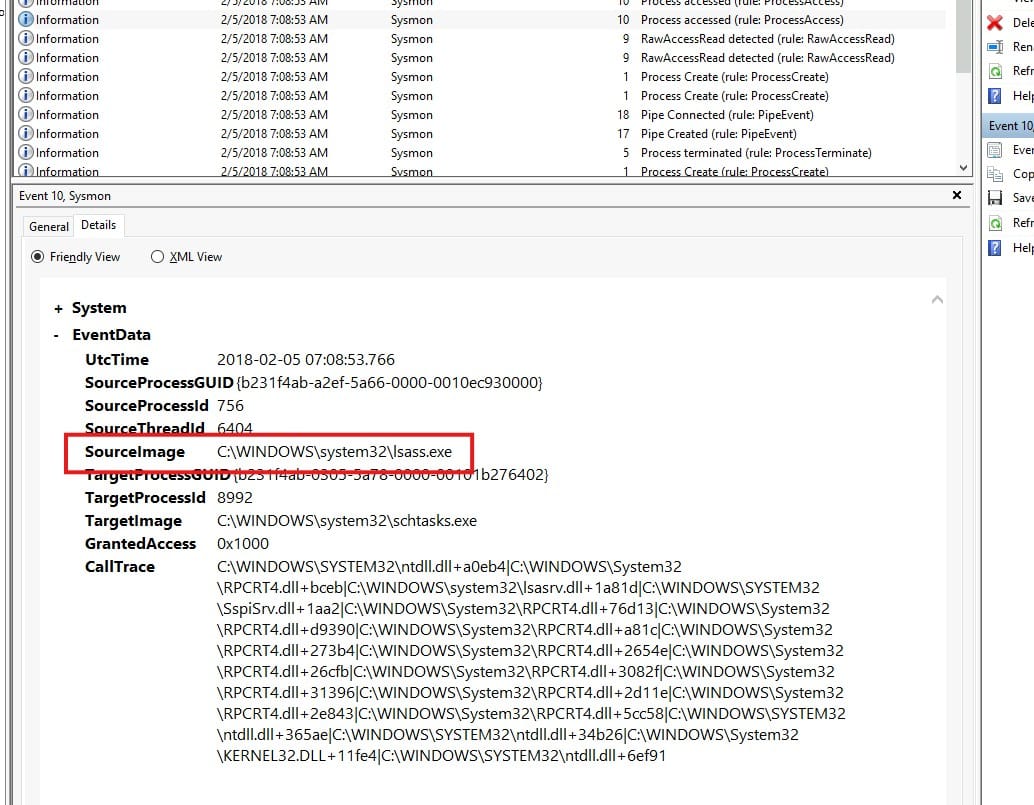Click the TargetImage label
This screenshot has height=805, width=1034.
pos(133,521)
